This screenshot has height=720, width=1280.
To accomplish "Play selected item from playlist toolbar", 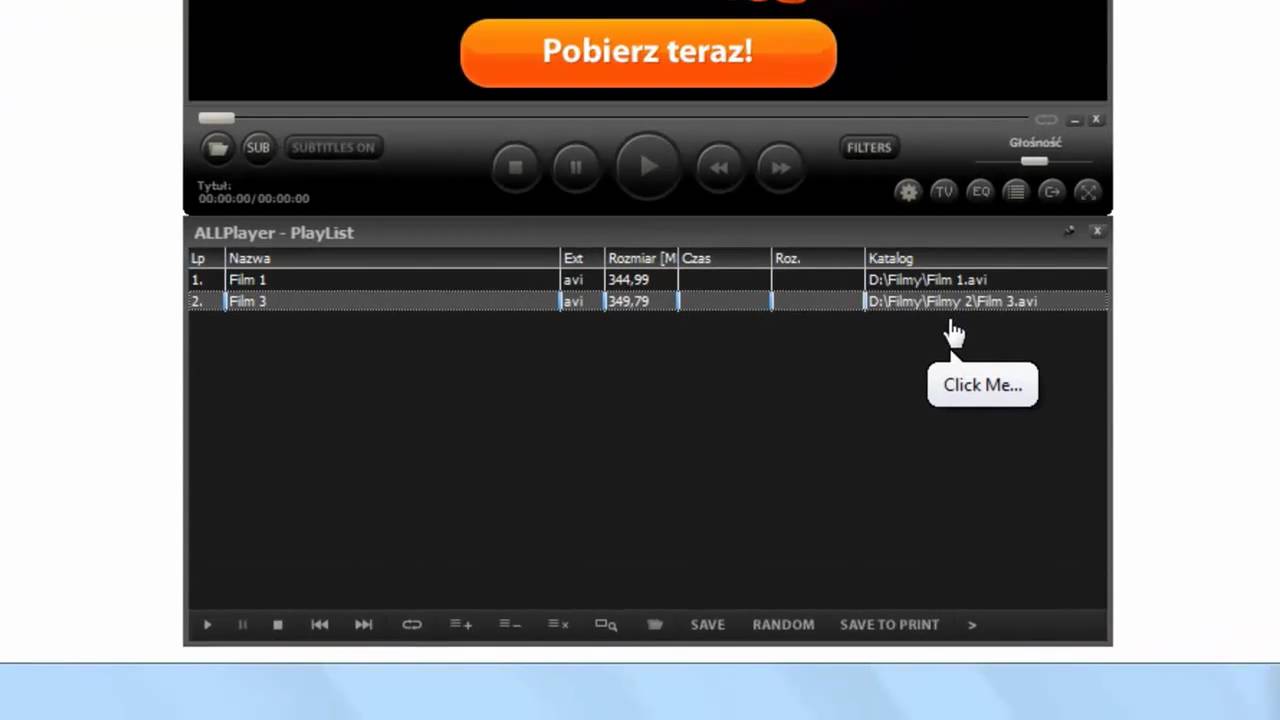I will click(207, 625).
